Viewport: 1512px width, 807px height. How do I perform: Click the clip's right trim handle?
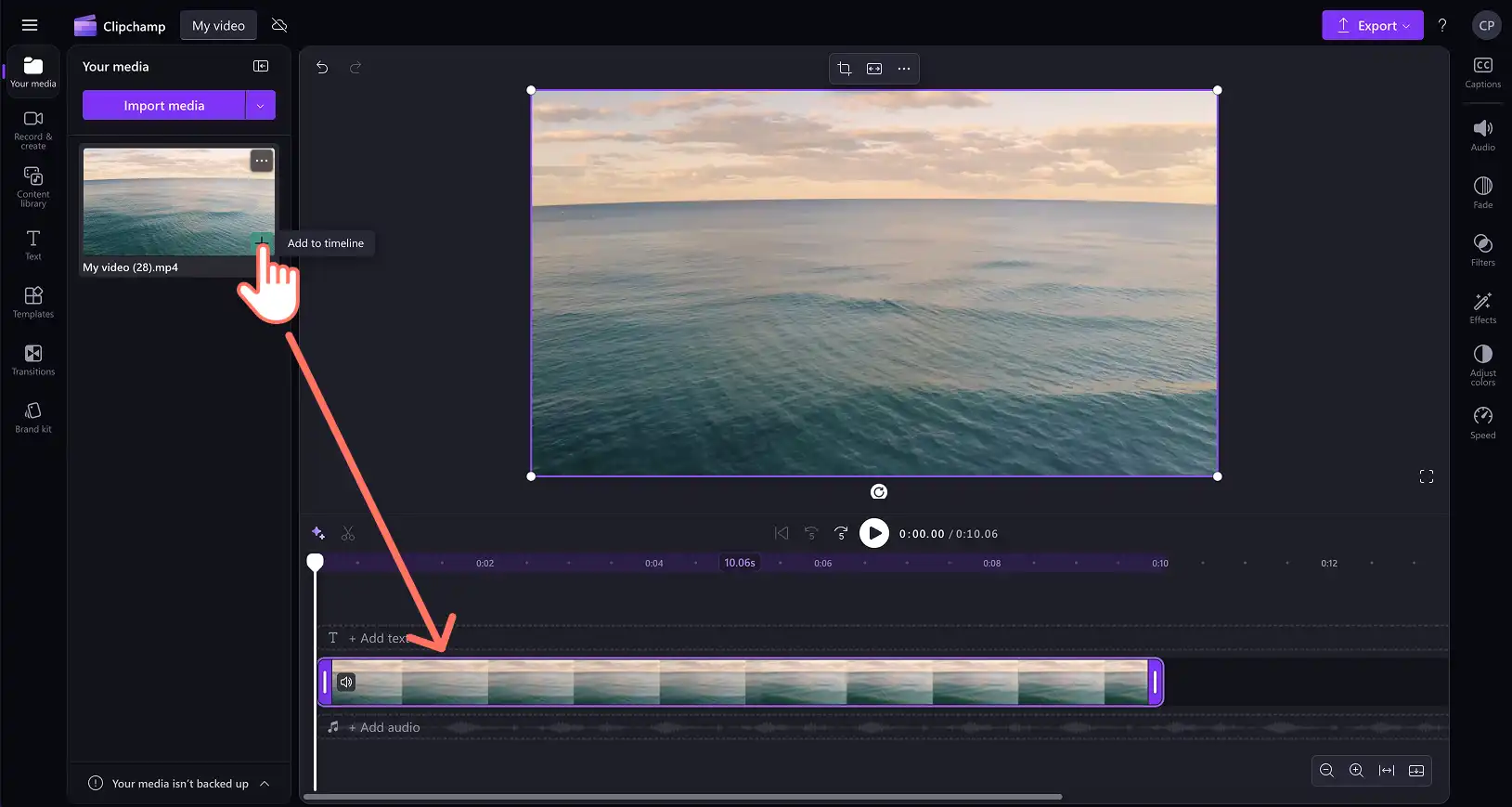1156,683
